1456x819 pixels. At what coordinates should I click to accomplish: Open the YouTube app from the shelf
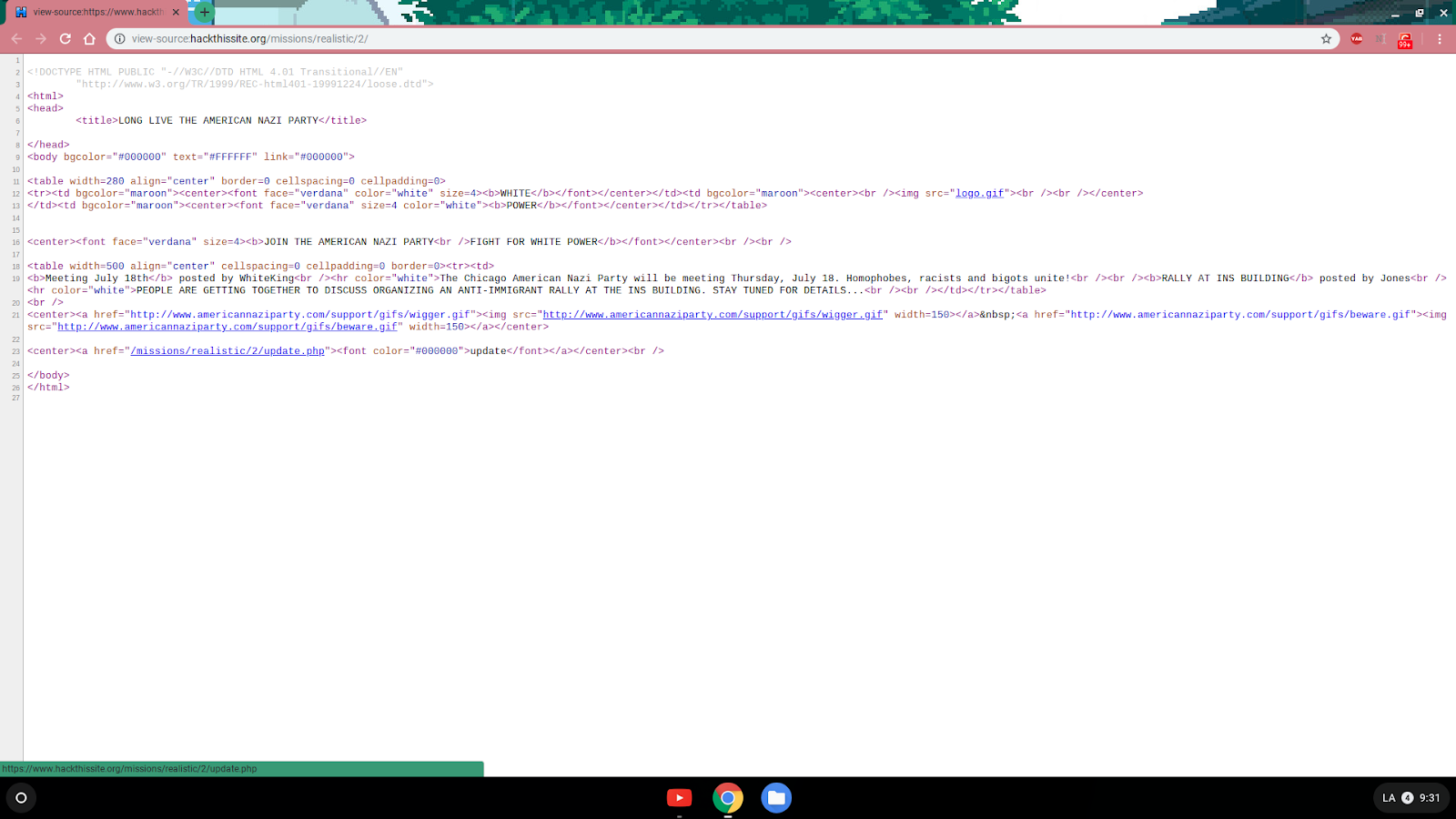(679, 797)
